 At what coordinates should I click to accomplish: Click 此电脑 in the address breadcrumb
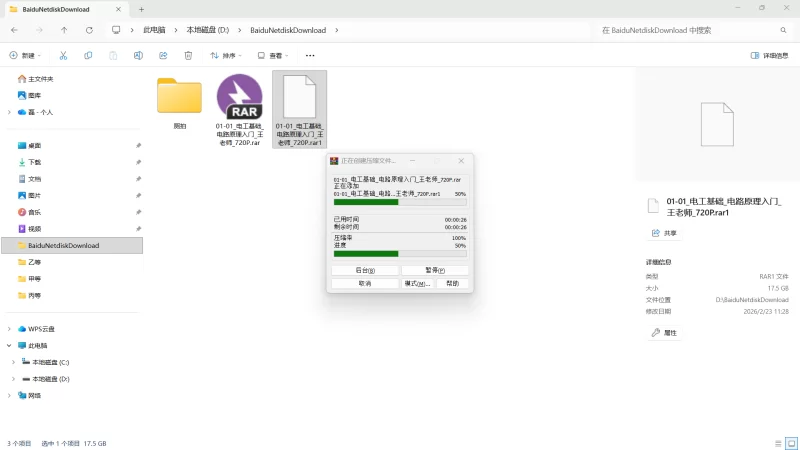(x=154, y=30)
